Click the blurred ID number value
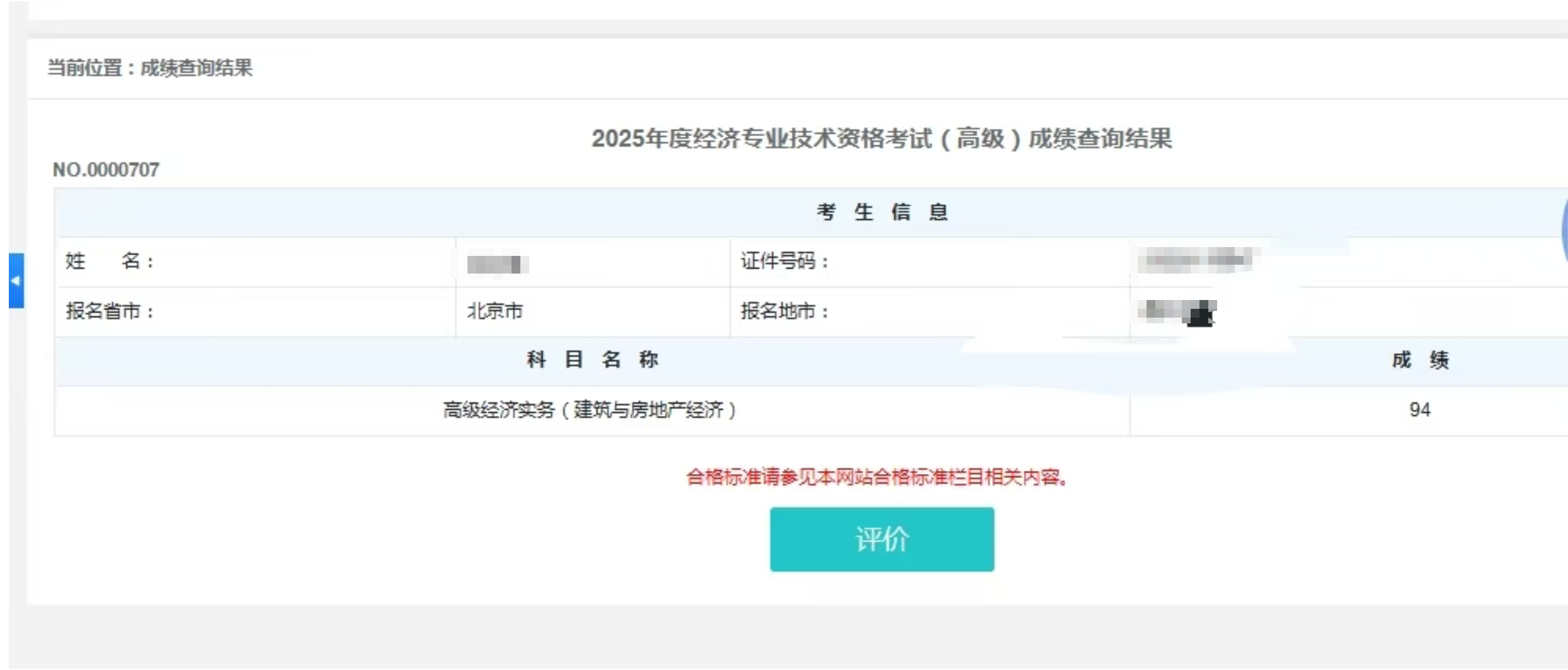This screenshot has width=1568, height=670. (x=1198, y=260)
